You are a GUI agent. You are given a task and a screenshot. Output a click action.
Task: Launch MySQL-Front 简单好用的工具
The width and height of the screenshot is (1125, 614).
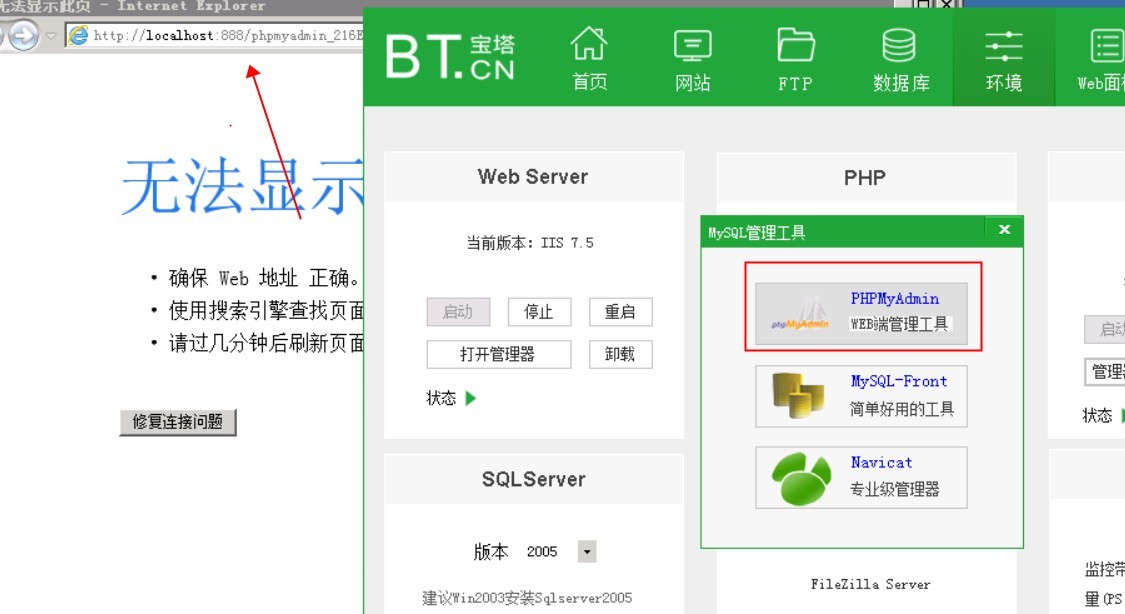(861, 396)
